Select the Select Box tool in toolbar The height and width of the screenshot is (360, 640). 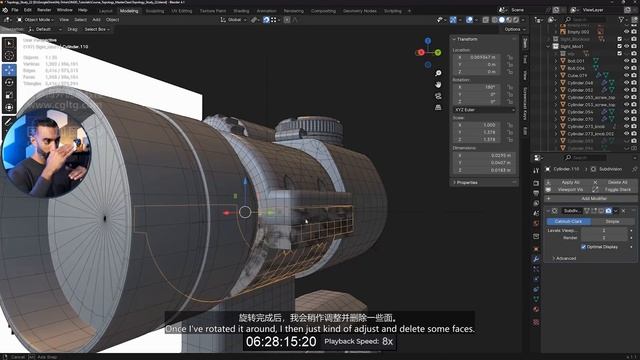click(9, 43)
